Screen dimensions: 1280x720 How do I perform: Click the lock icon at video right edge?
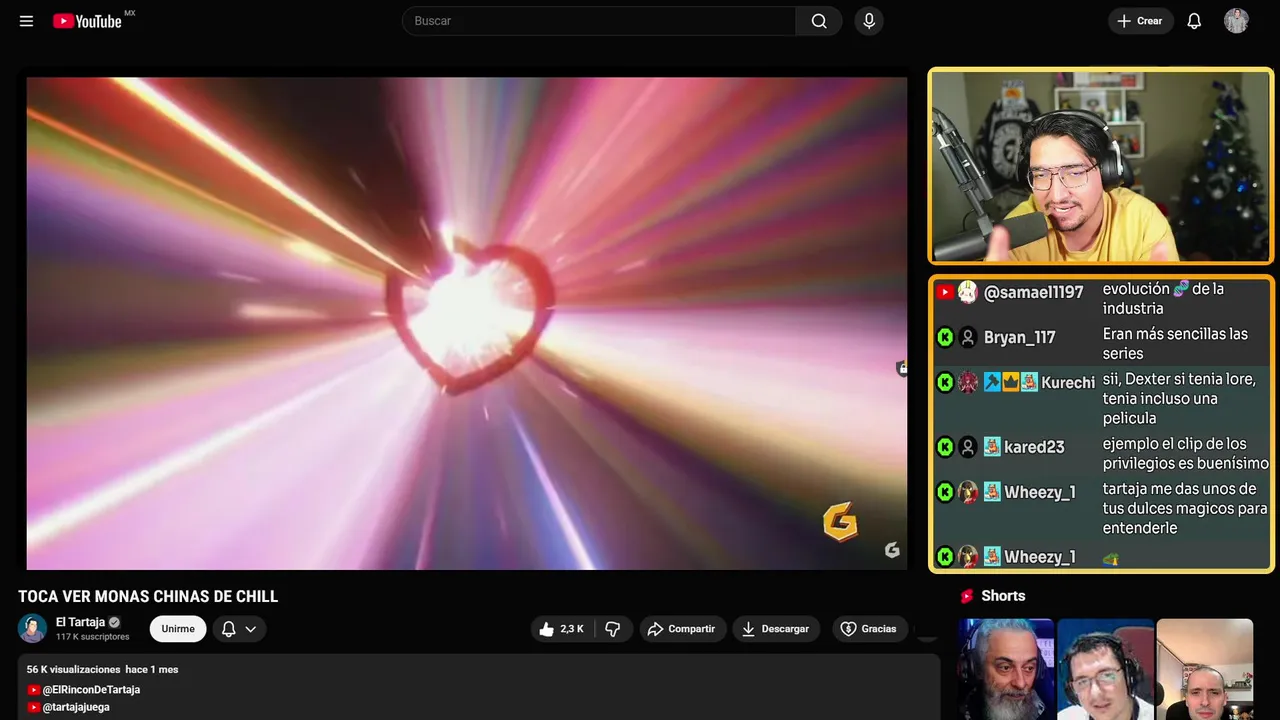(x=902, y=368)
